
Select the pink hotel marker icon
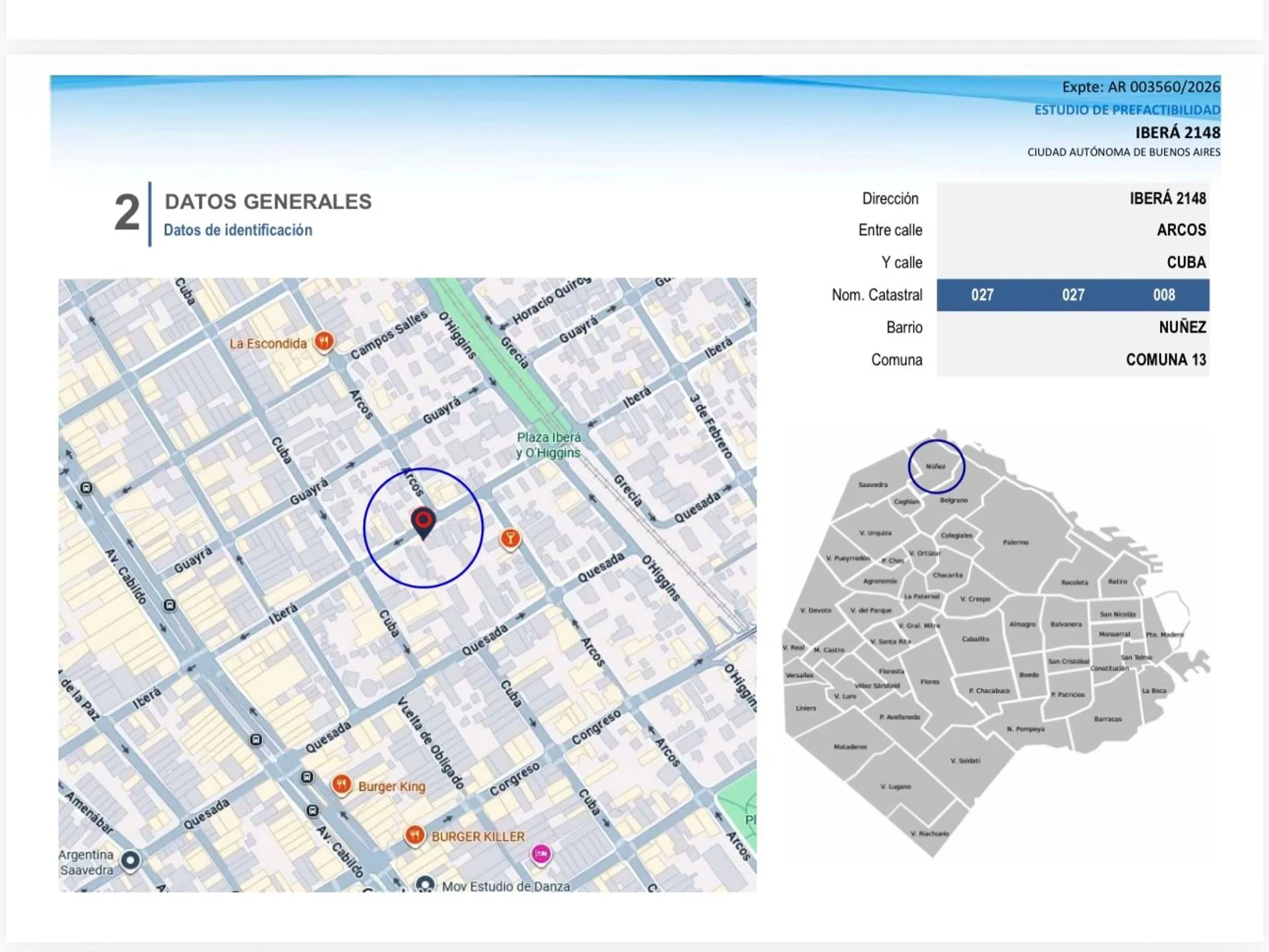541,854
